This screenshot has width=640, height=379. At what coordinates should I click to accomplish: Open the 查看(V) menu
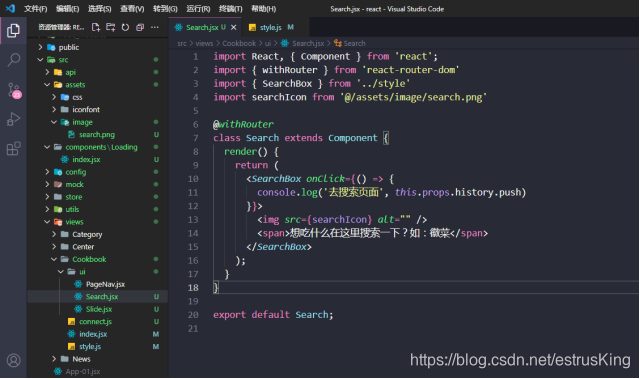132,9
